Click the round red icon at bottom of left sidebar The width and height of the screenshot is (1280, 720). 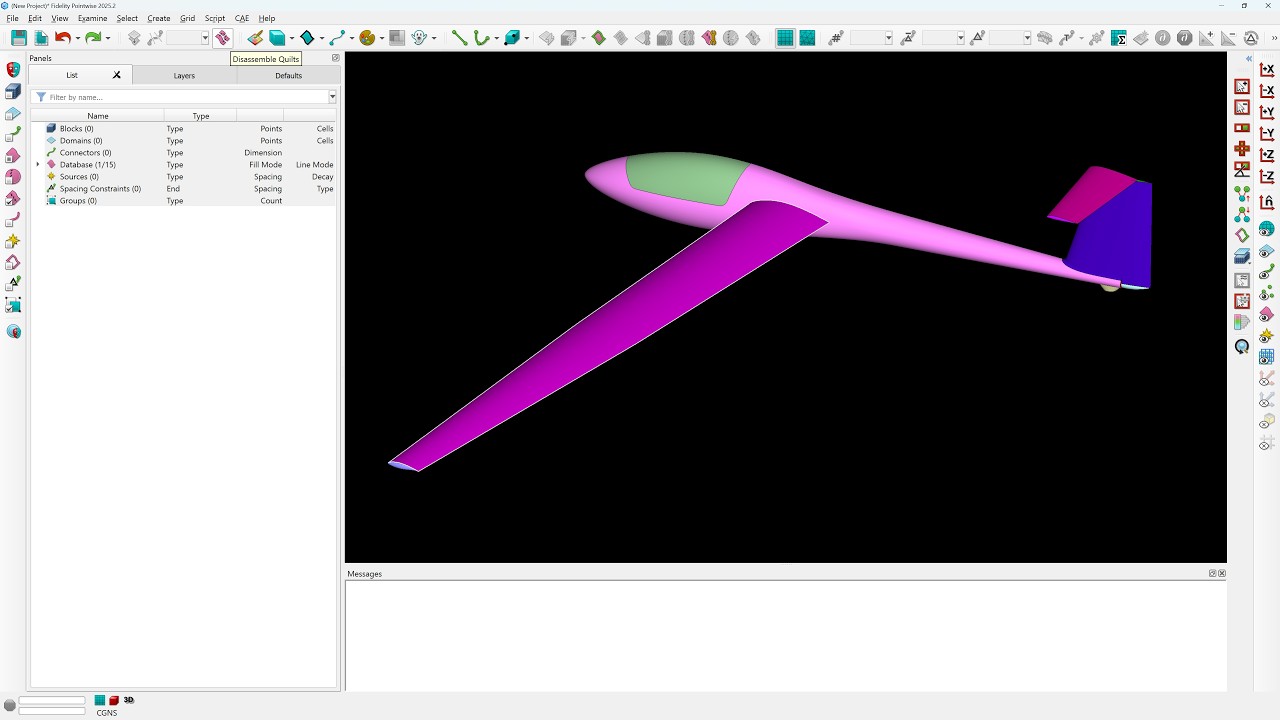pos(13,331)
